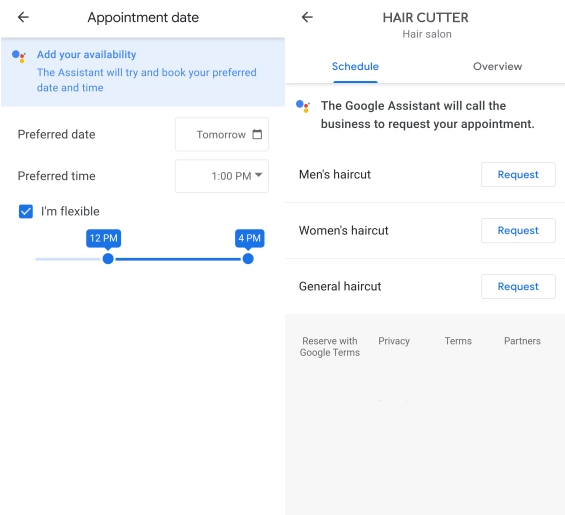Click the Preferred time label
Viewport: 565px width, 515px height.
(x=57, y=176)
